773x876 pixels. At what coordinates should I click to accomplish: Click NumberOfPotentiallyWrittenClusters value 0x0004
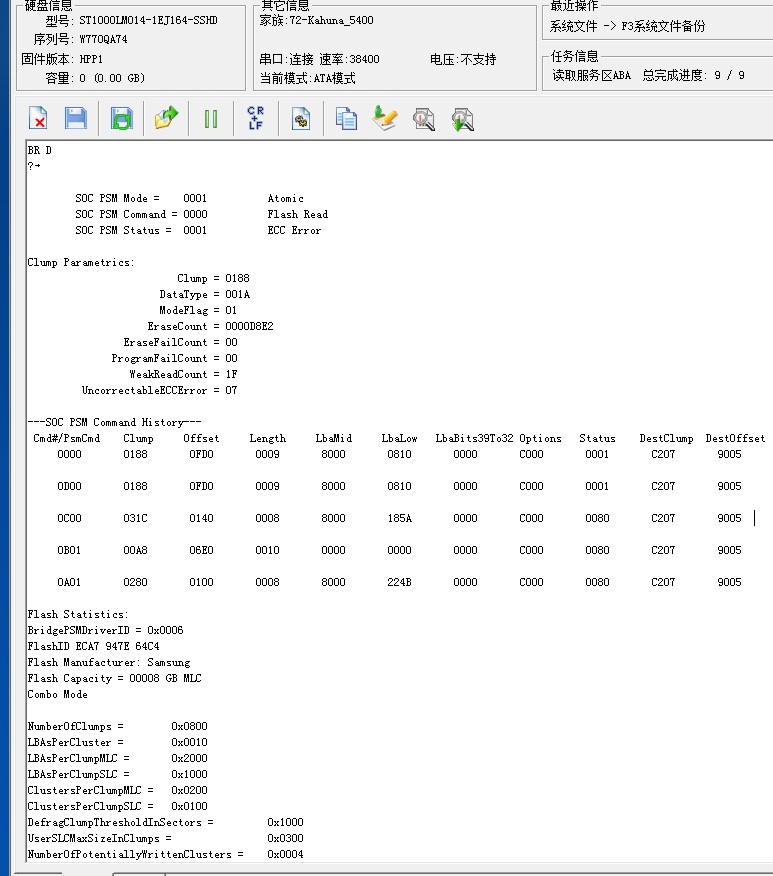click(x=285, y=855)
